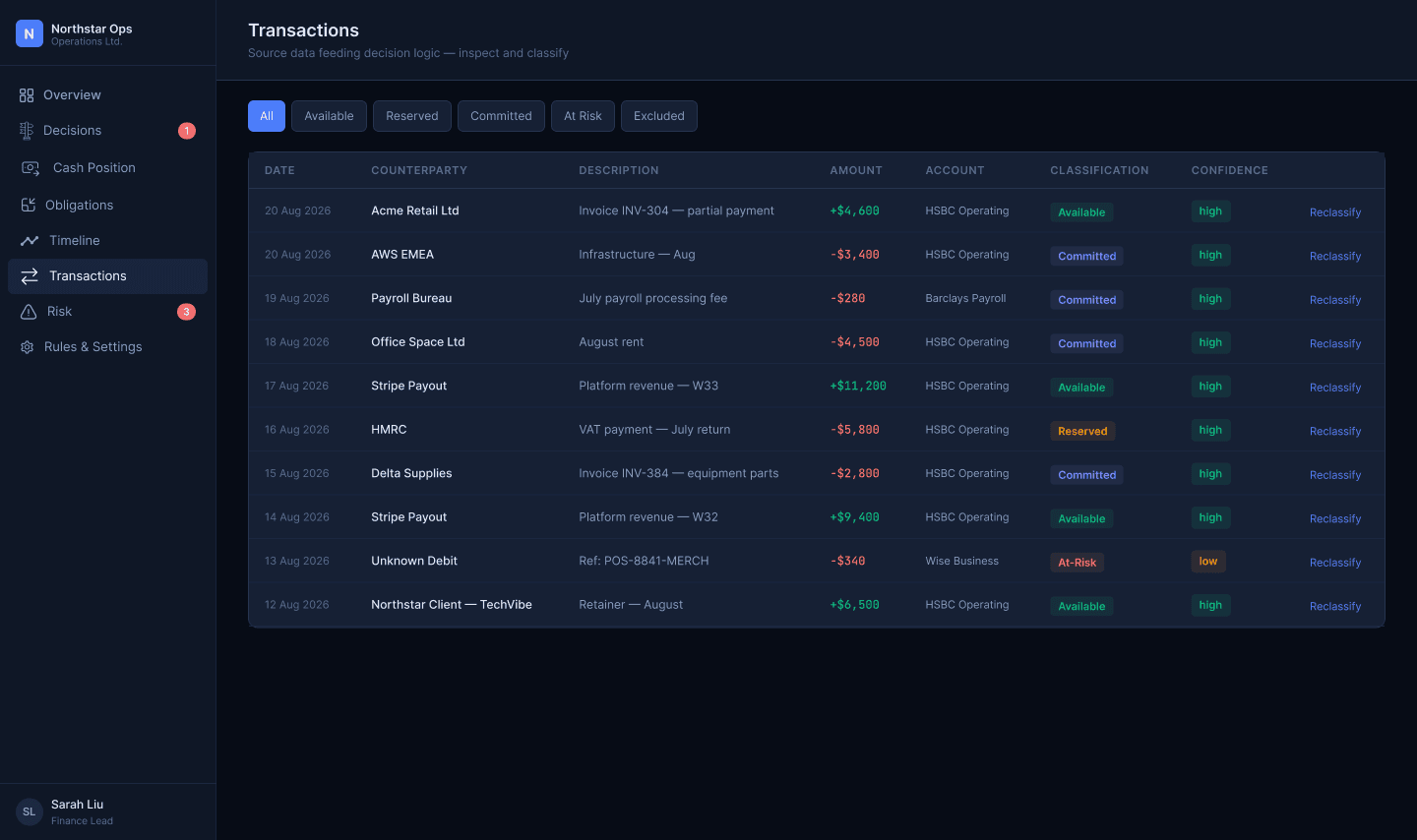This screenshot has width=1417, height=840.
Task: Click the Decisions sidebar icon
Action: coord(27,131)
